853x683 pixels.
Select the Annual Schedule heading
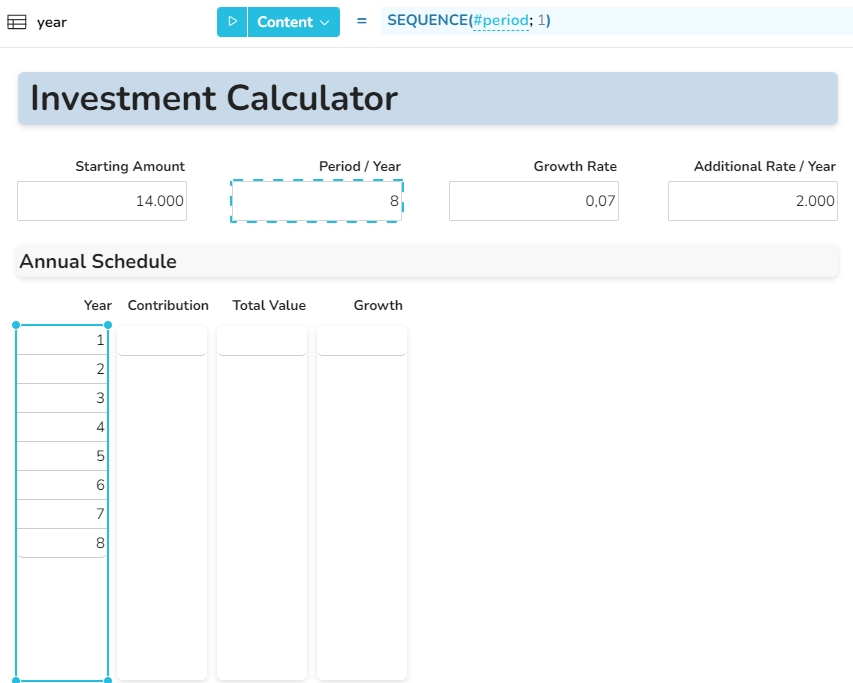pos(98,262)
